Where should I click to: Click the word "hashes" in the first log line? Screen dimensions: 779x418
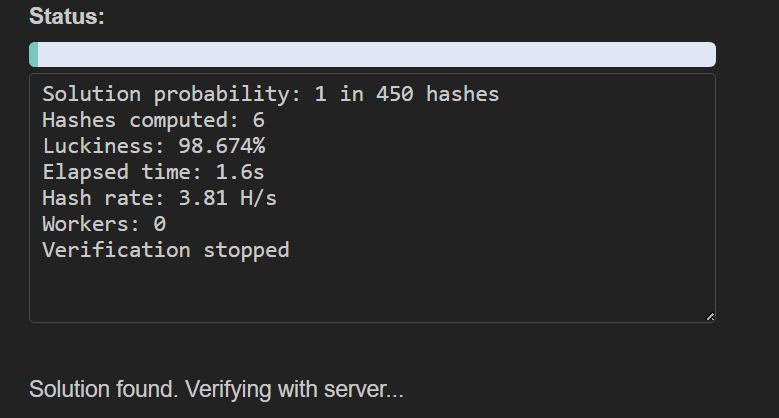463,94
